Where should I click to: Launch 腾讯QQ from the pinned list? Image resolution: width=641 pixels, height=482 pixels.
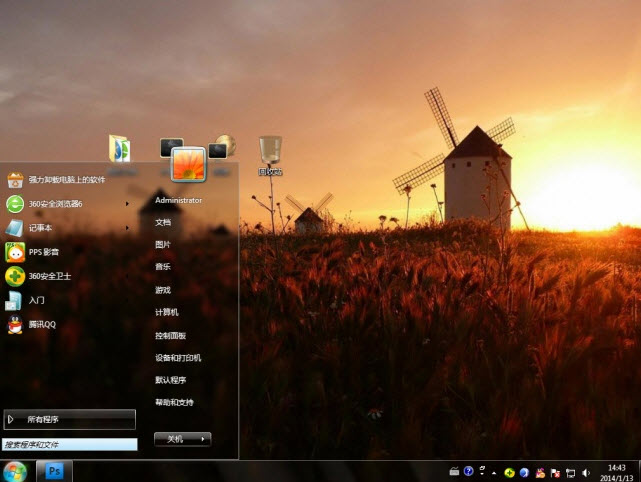click(42, 324)
